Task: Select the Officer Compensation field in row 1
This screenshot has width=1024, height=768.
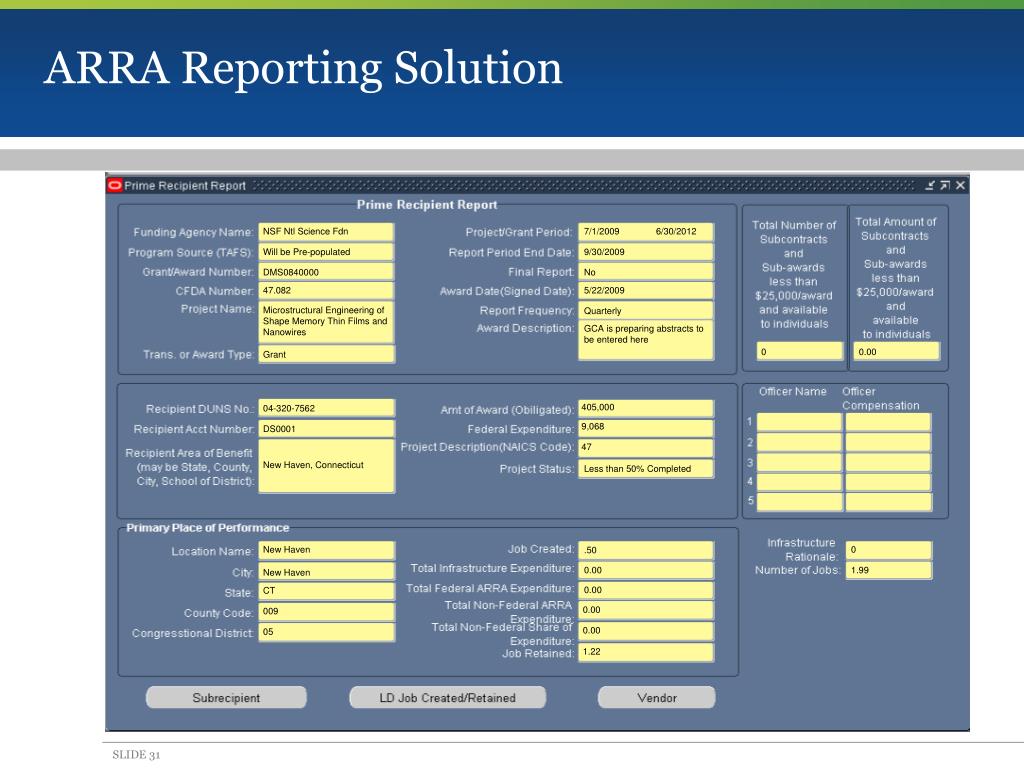Action: click(888, 422)
